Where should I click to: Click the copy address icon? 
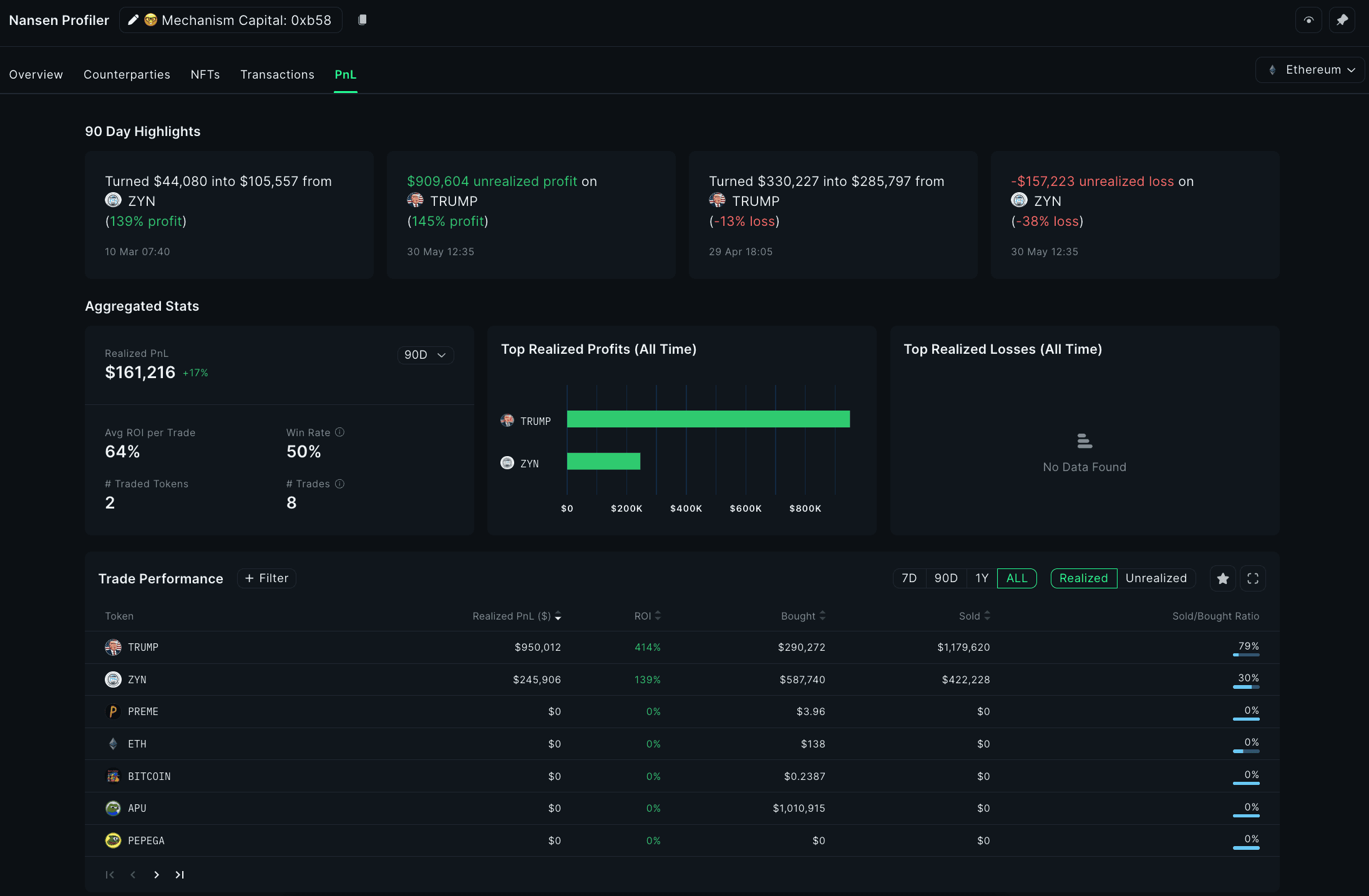tap(363, 20)
